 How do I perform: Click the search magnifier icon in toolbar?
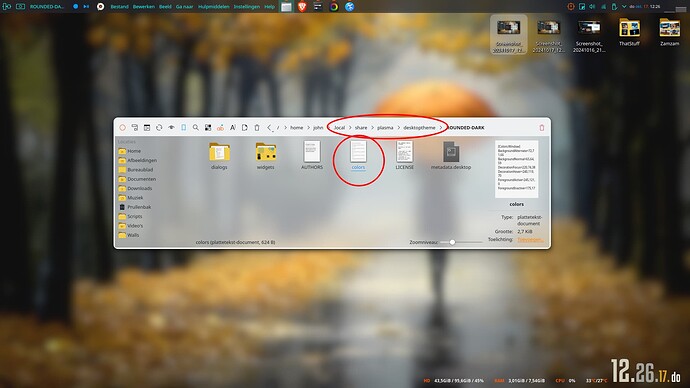196,128
